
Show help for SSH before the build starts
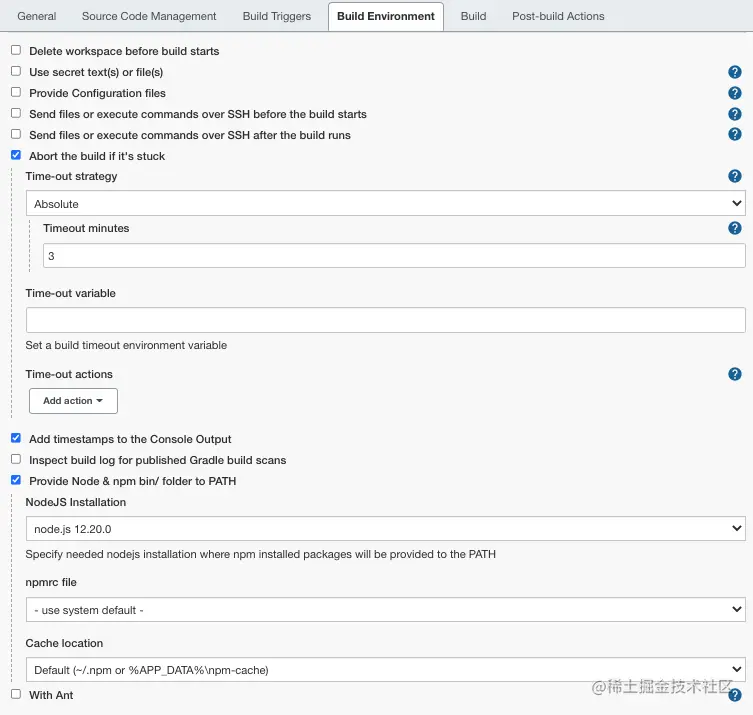coord(734,114)
